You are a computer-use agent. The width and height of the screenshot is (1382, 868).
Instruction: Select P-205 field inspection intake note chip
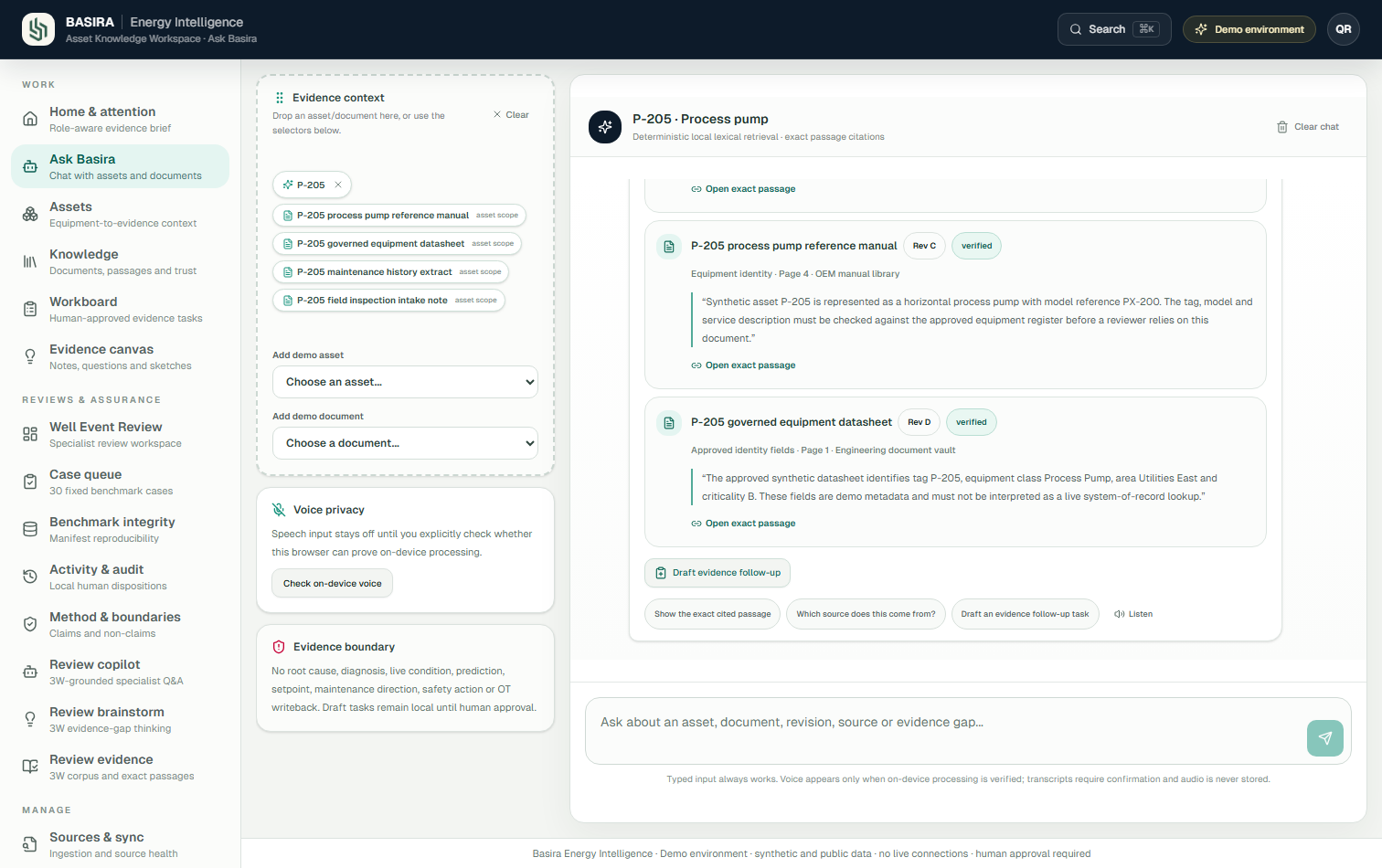pyautogui.click(x=388, y=301)
